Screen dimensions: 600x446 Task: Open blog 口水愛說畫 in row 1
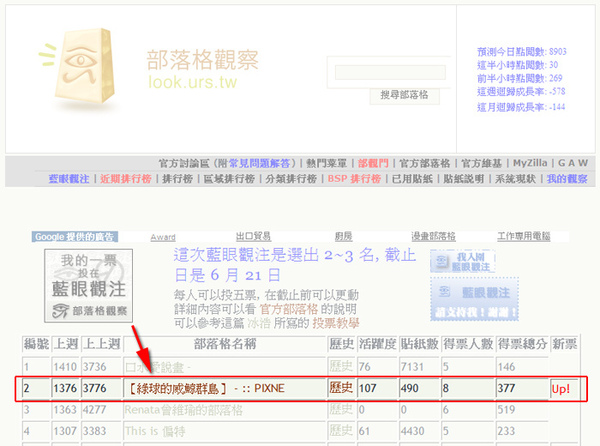coord(158,367)
